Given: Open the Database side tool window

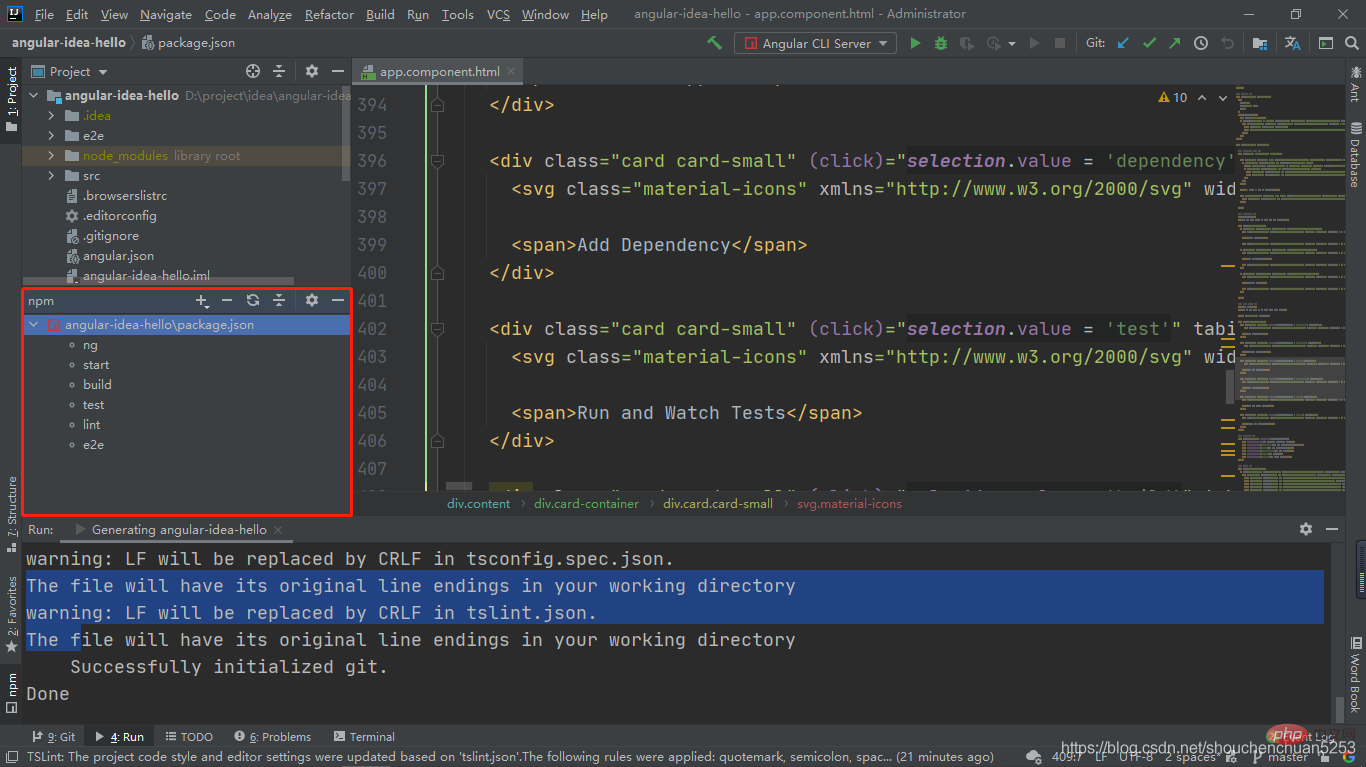Looking at the screenshot, I should (x=1355, y=155).
